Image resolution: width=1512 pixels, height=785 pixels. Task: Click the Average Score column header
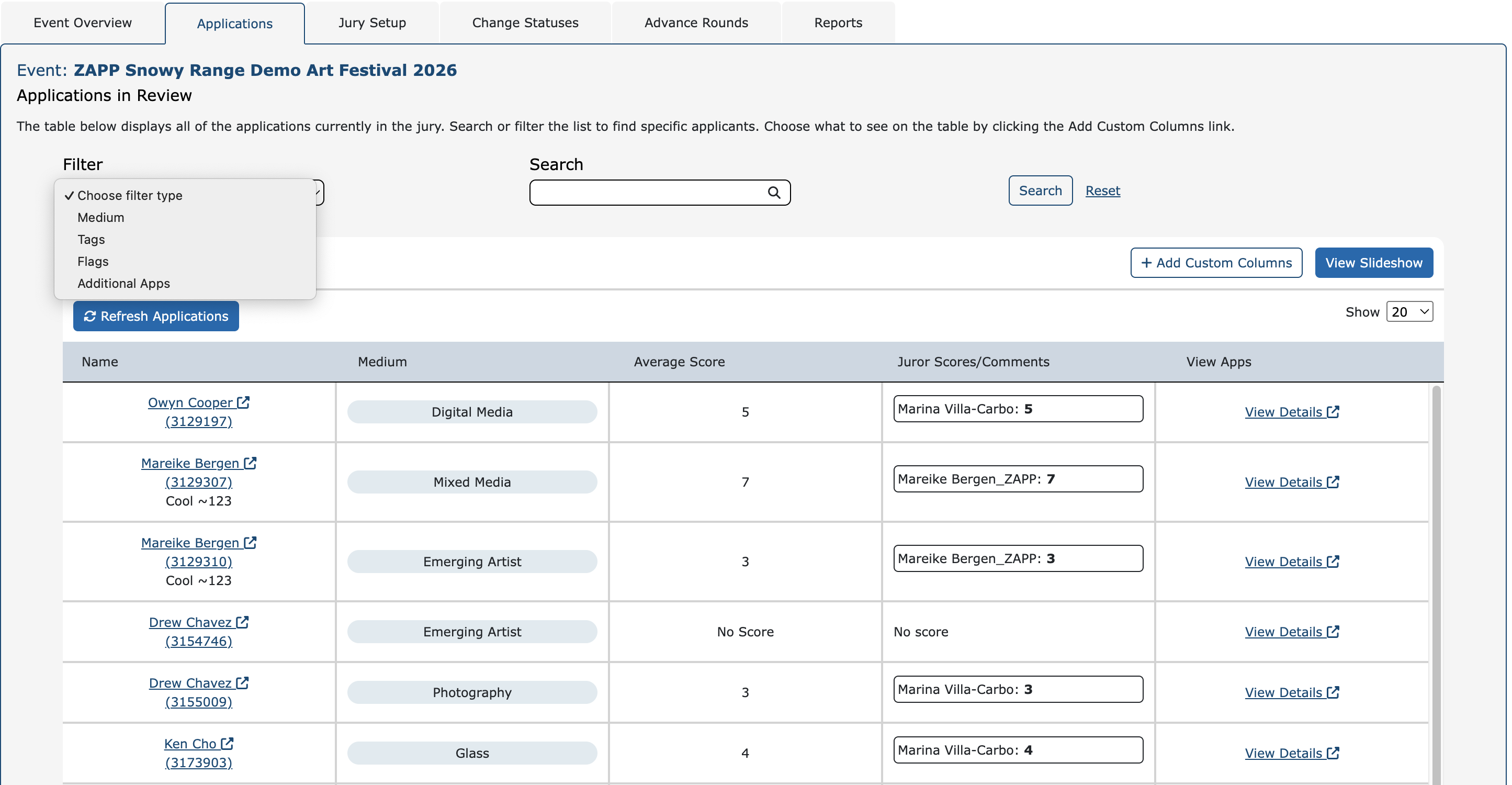(679, 362)
